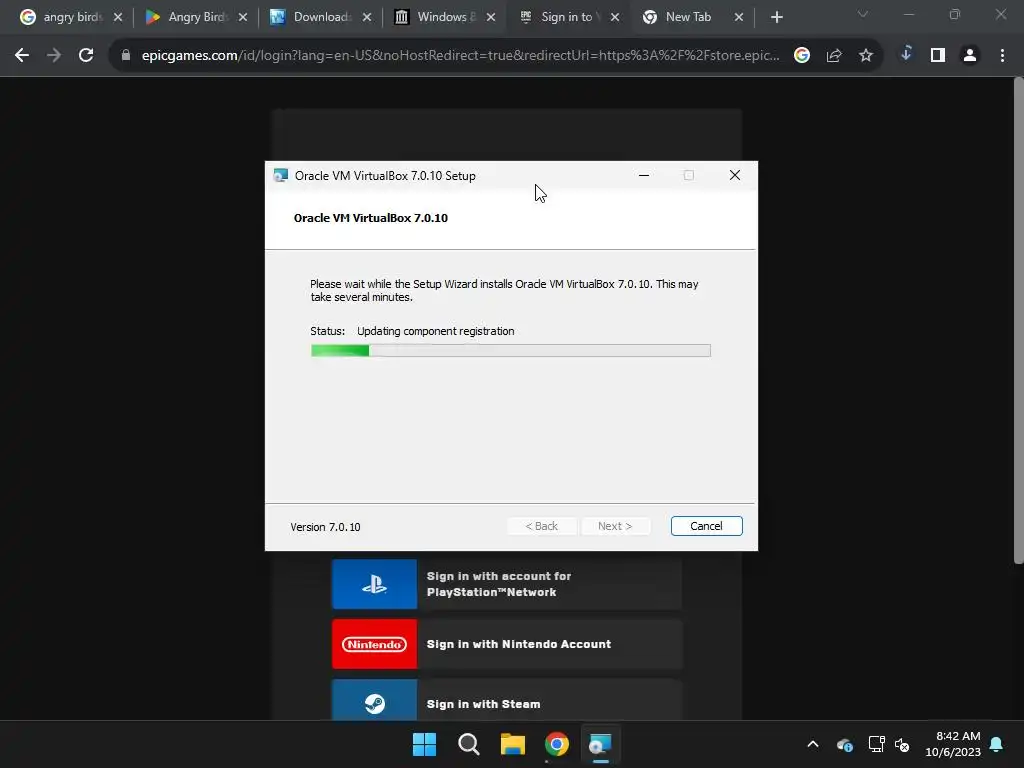The width and height of the screenshot is (1024, 768).
Task: View site information lock icon
Action: tap(126, 56)
